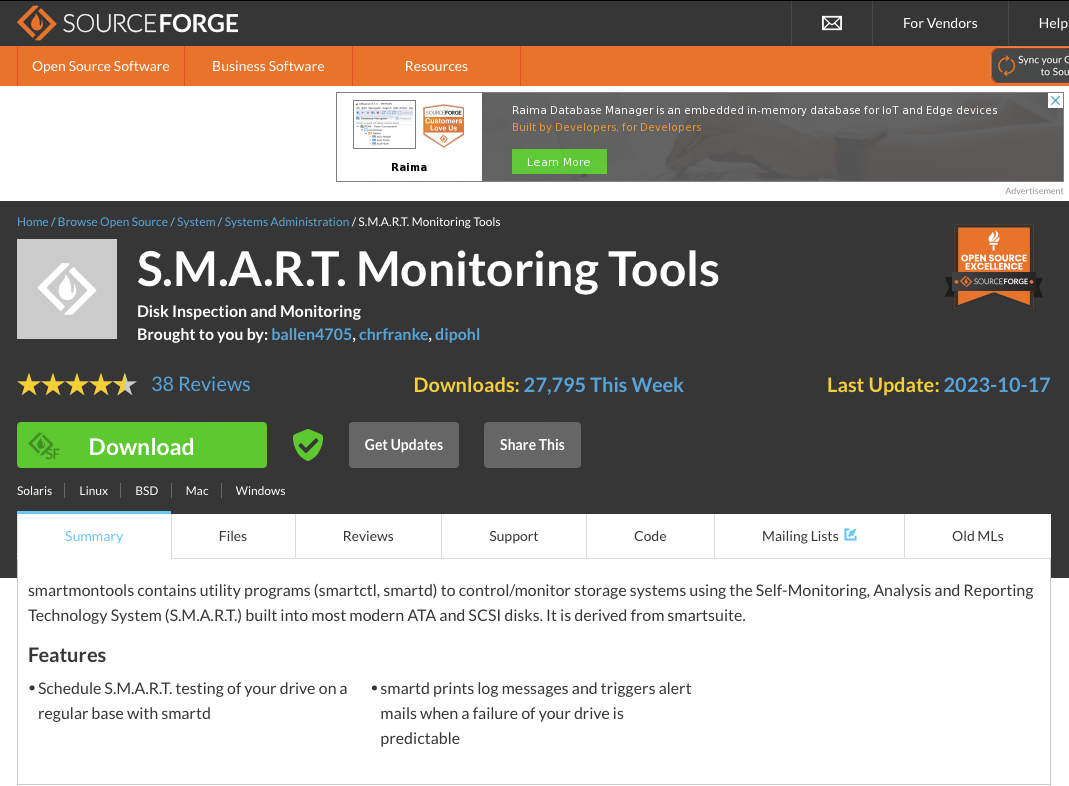Click the S.M.A.R.T. Monitoring Tools project logo

coord(67,289)
